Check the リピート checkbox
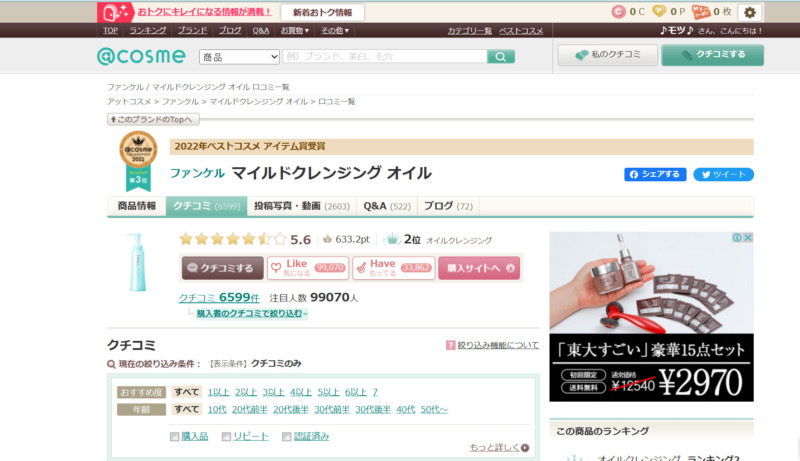Image resolution: width=800 pixels, height=461 pixels. pos(226,437)
